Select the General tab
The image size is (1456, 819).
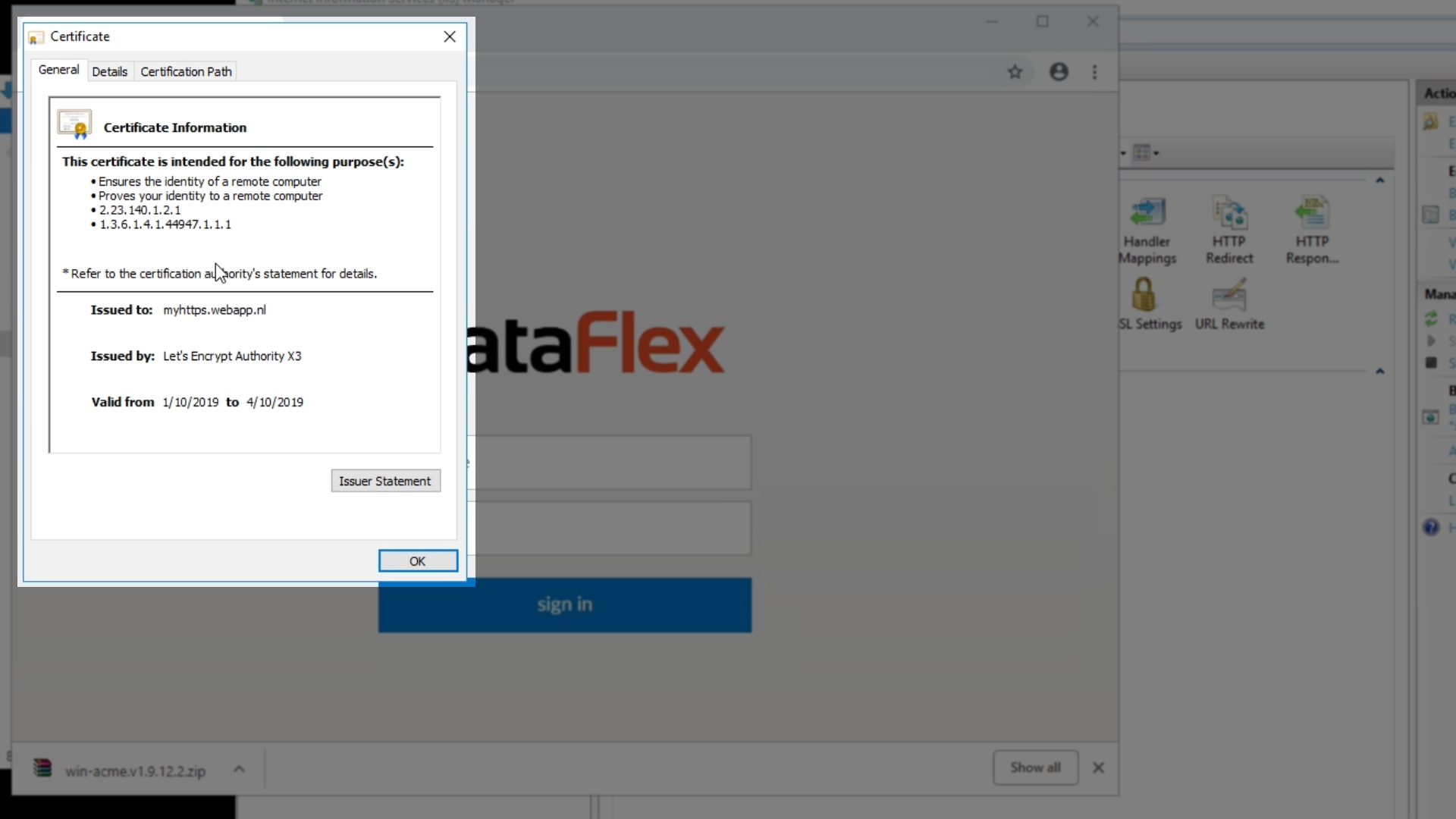(58, 70)
